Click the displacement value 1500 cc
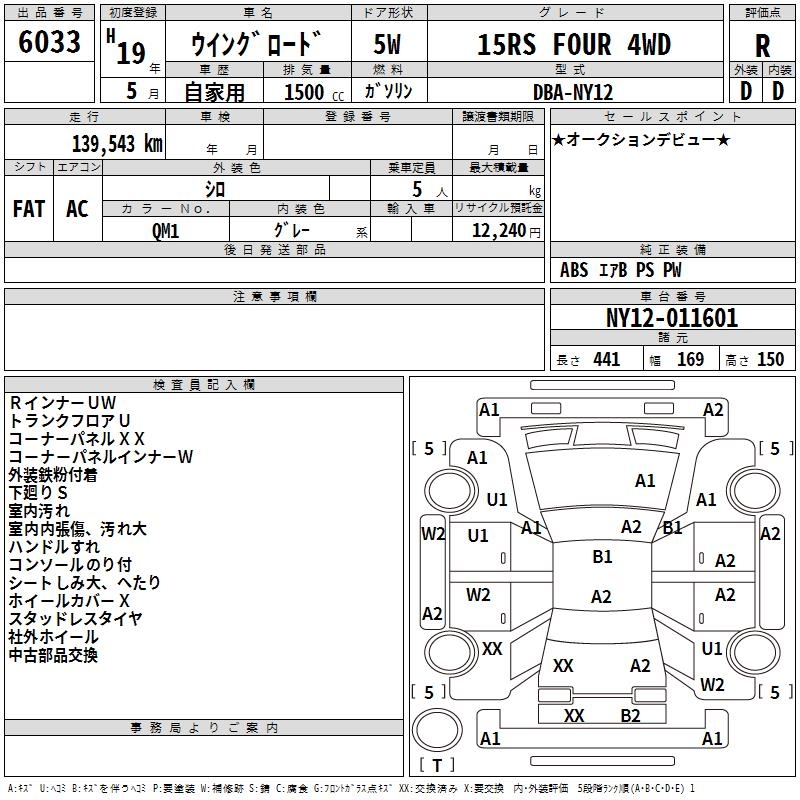 [314, 92]
